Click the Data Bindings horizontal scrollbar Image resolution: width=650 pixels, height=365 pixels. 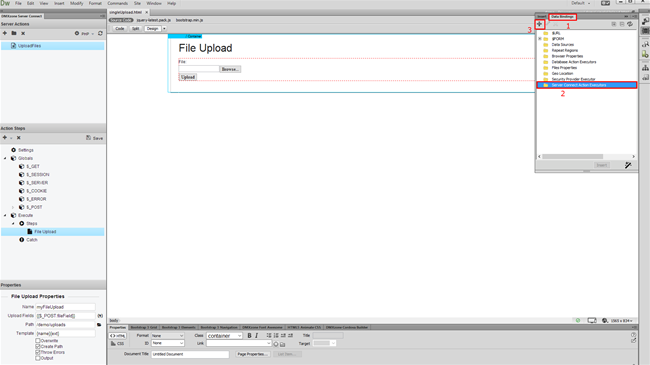pyautogui.click(x=572, y=156)
